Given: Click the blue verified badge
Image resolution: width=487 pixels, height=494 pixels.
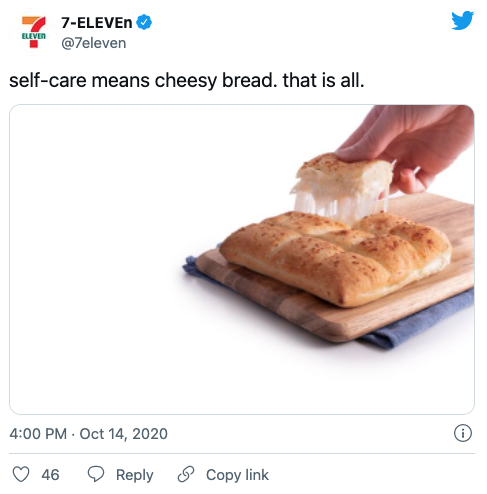Looking at the screenshot, I should [144, 22].
